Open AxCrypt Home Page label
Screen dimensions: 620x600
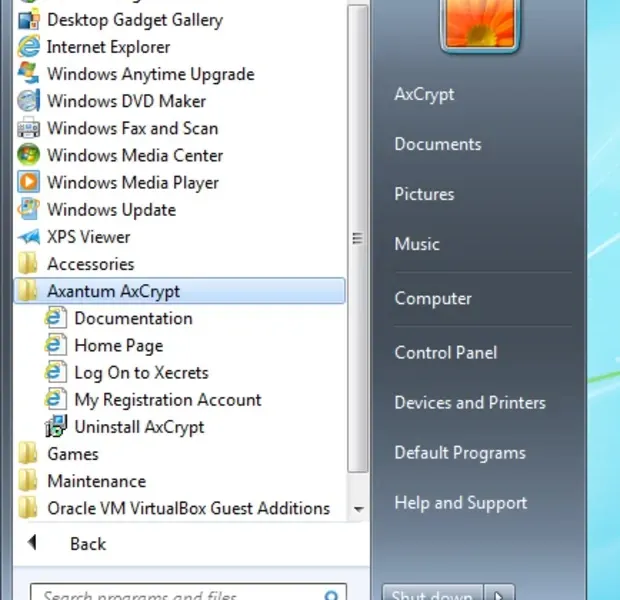[x=119, y=346]
